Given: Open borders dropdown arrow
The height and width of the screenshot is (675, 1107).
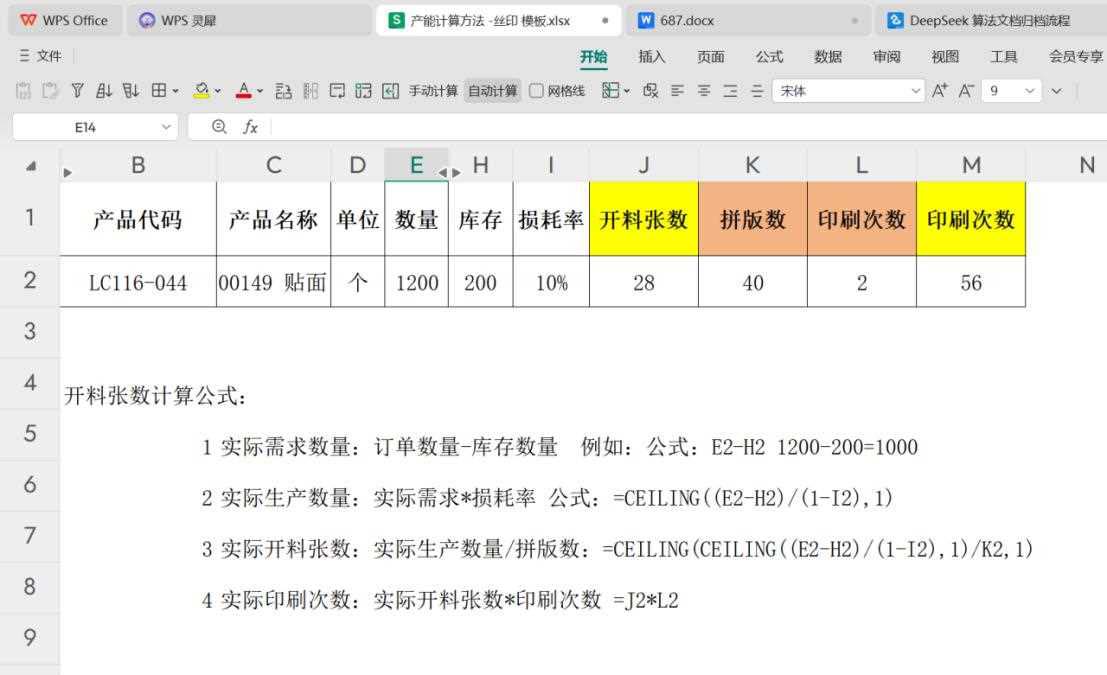Looking at the screenshot, I should pos(176,91).
